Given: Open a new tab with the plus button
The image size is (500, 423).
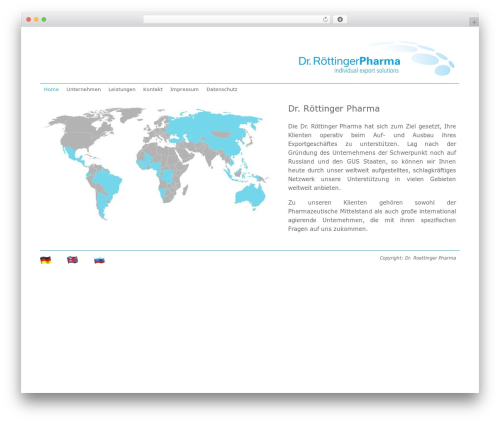Looking at the screenshot, I should pos(474,22).
